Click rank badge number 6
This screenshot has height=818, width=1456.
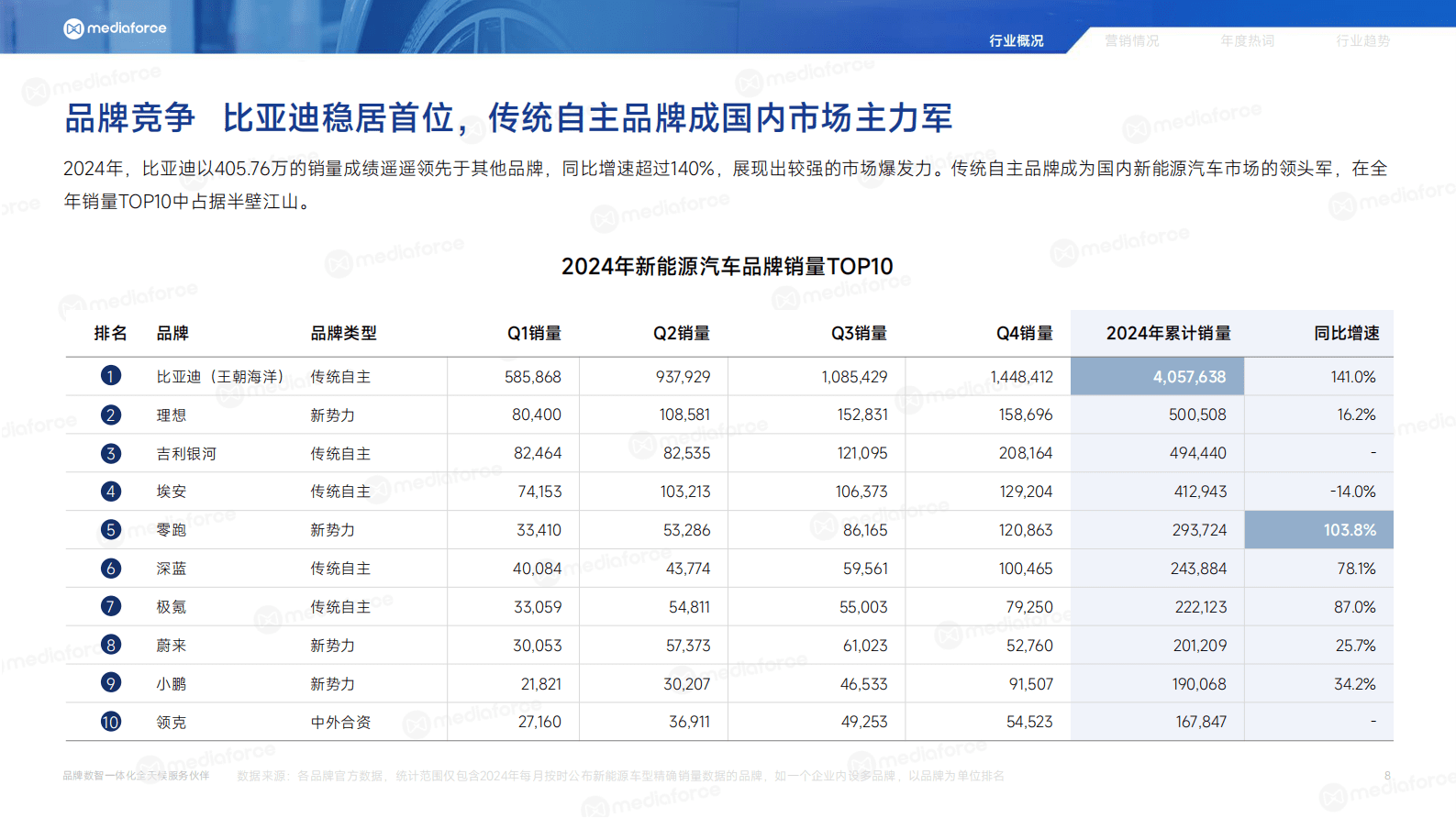pos(110,569)
